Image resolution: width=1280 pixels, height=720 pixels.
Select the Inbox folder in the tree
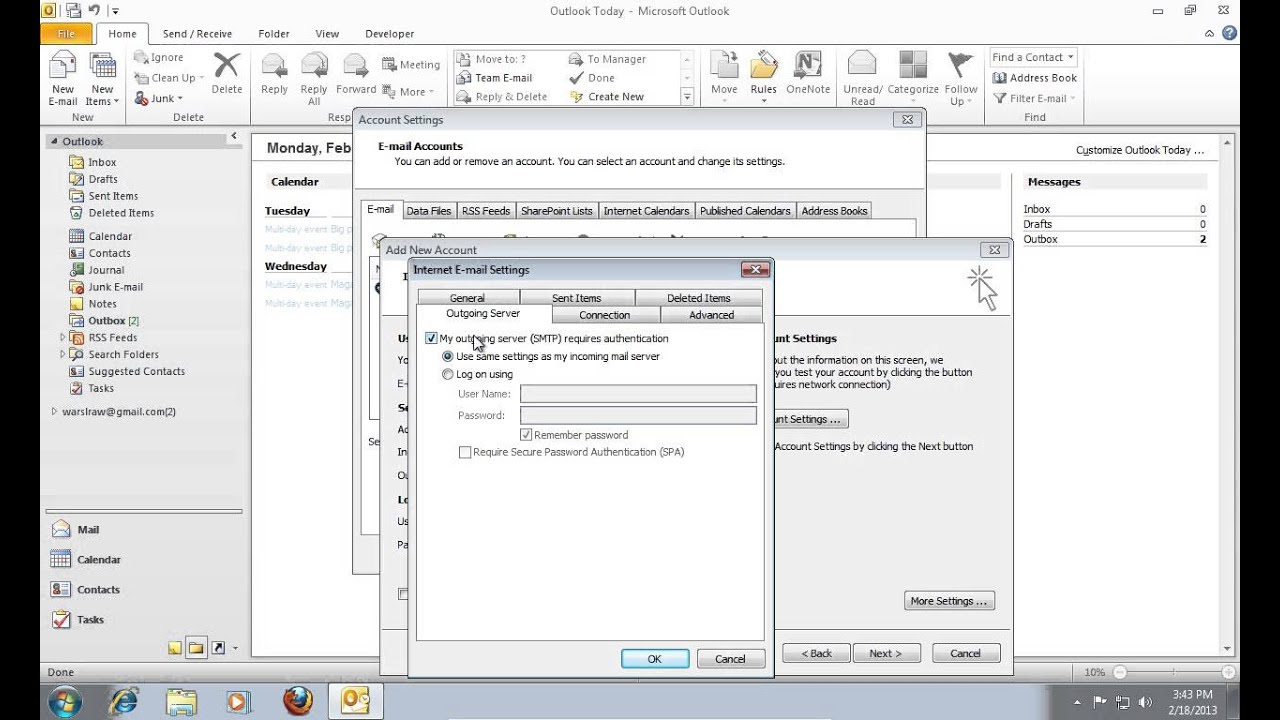point(102,162)
